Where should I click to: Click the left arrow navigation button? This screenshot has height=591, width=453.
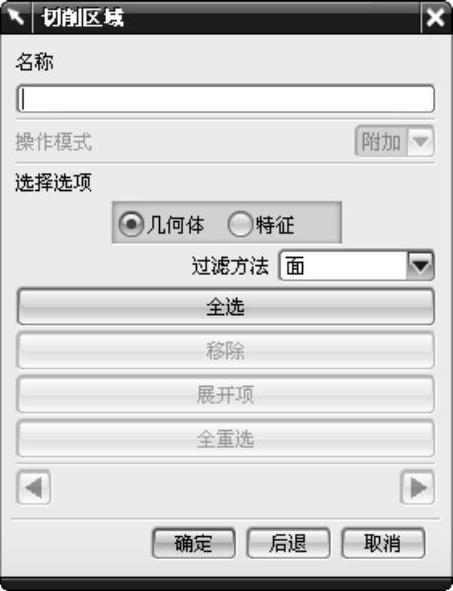34,487
